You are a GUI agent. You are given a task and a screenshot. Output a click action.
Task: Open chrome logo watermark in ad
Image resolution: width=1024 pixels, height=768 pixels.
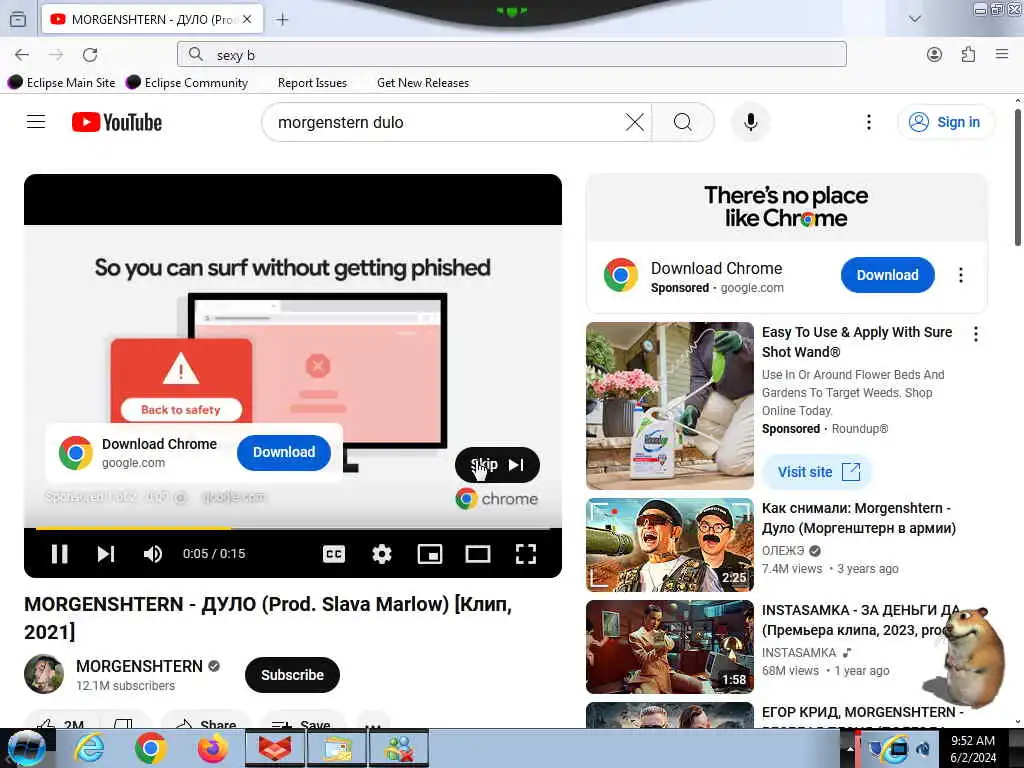click(496, 499)
